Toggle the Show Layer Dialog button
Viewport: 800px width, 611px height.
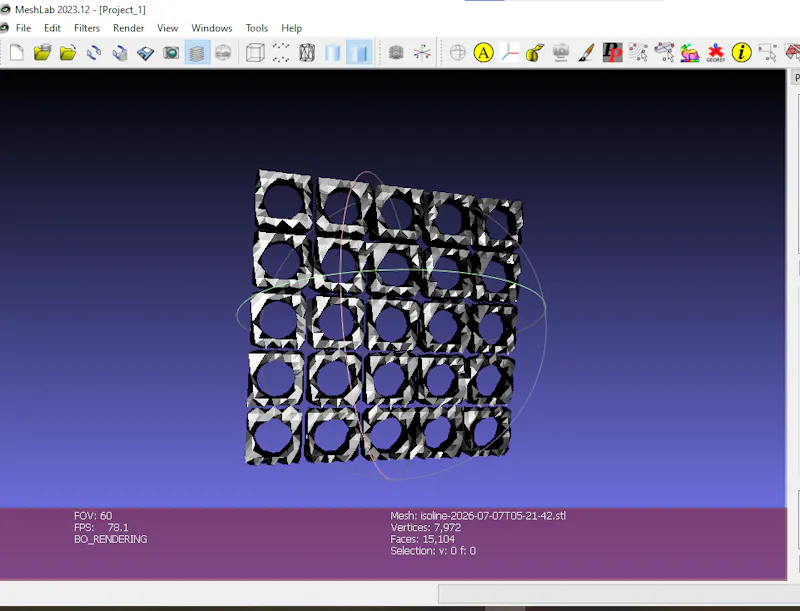(x=197, y=53)
